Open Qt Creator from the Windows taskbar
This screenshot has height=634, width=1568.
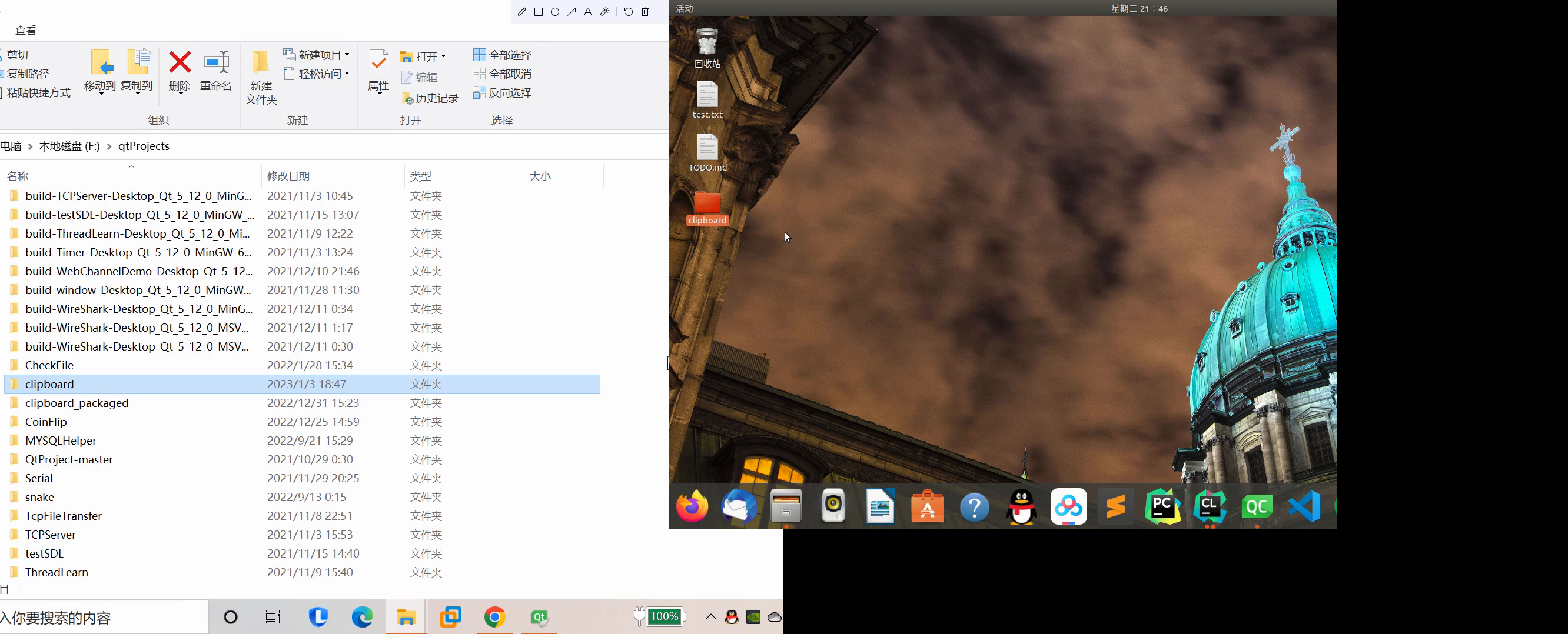(539, 617)
